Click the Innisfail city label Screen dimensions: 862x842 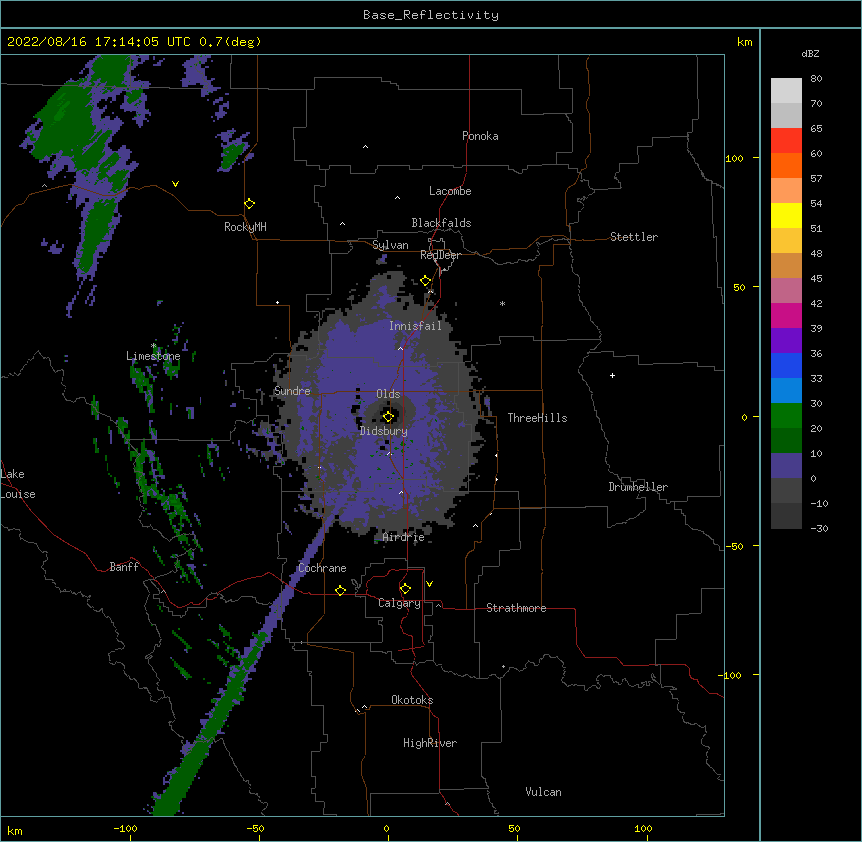pyautogui.click(x=415, y=326)
